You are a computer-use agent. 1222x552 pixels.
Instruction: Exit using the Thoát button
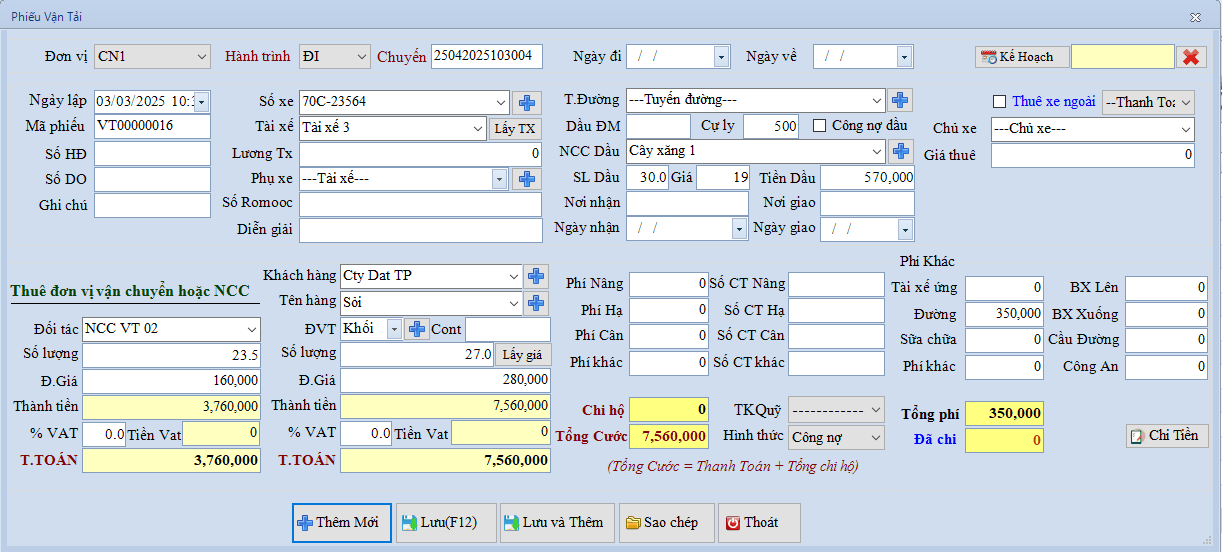point(759,522)
